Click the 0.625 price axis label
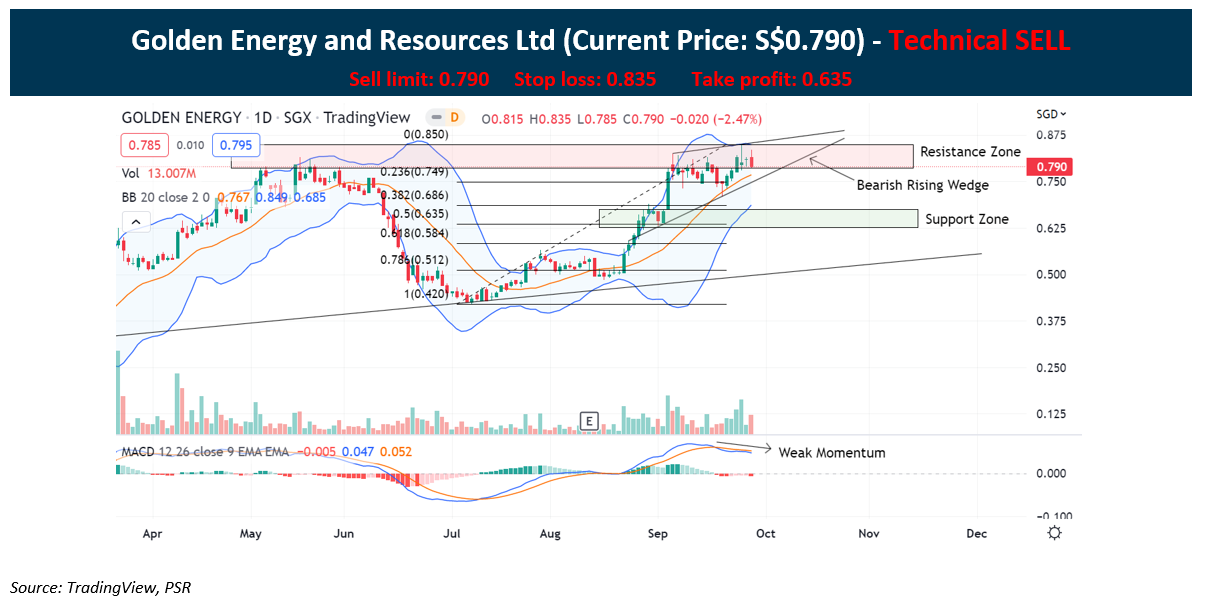Screen dimensions: 1207x614 pos(1049,228)
